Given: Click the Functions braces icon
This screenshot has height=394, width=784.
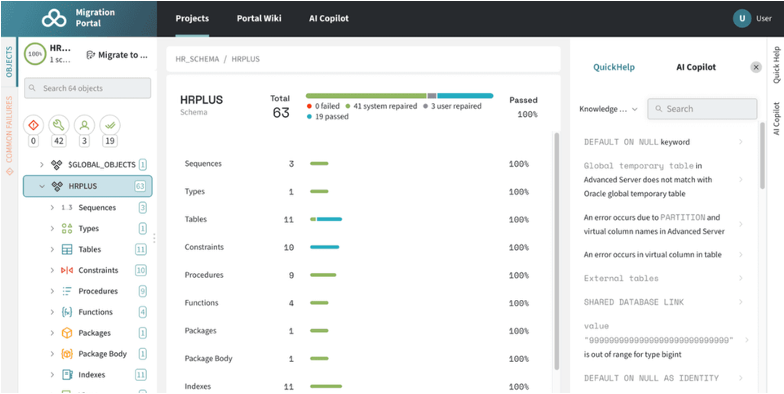Looking at the screenshot, I should (67, 312).
